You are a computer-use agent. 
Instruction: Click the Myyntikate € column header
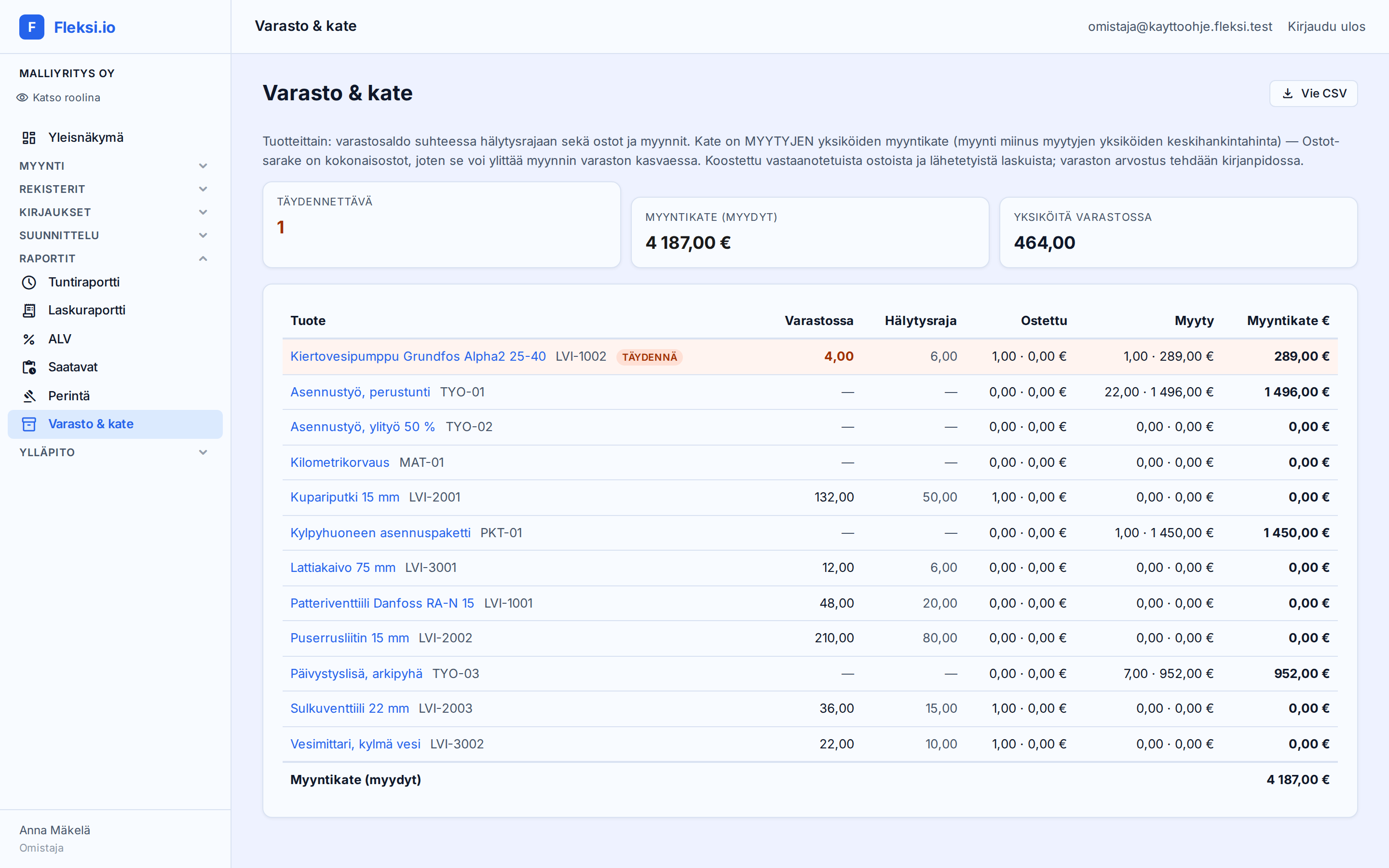1288,321
